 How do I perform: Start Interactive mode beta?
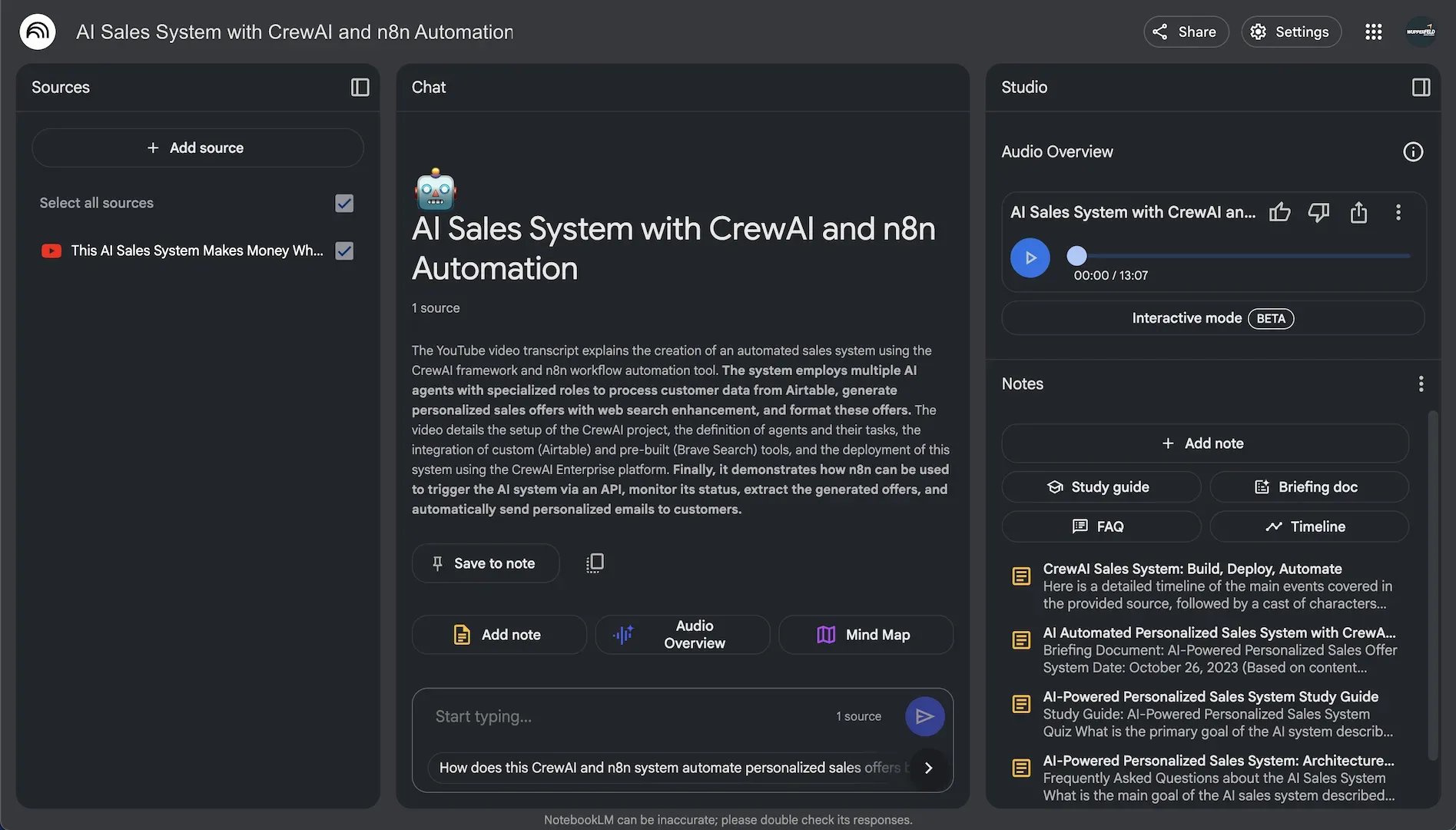tap(1212, 318)
